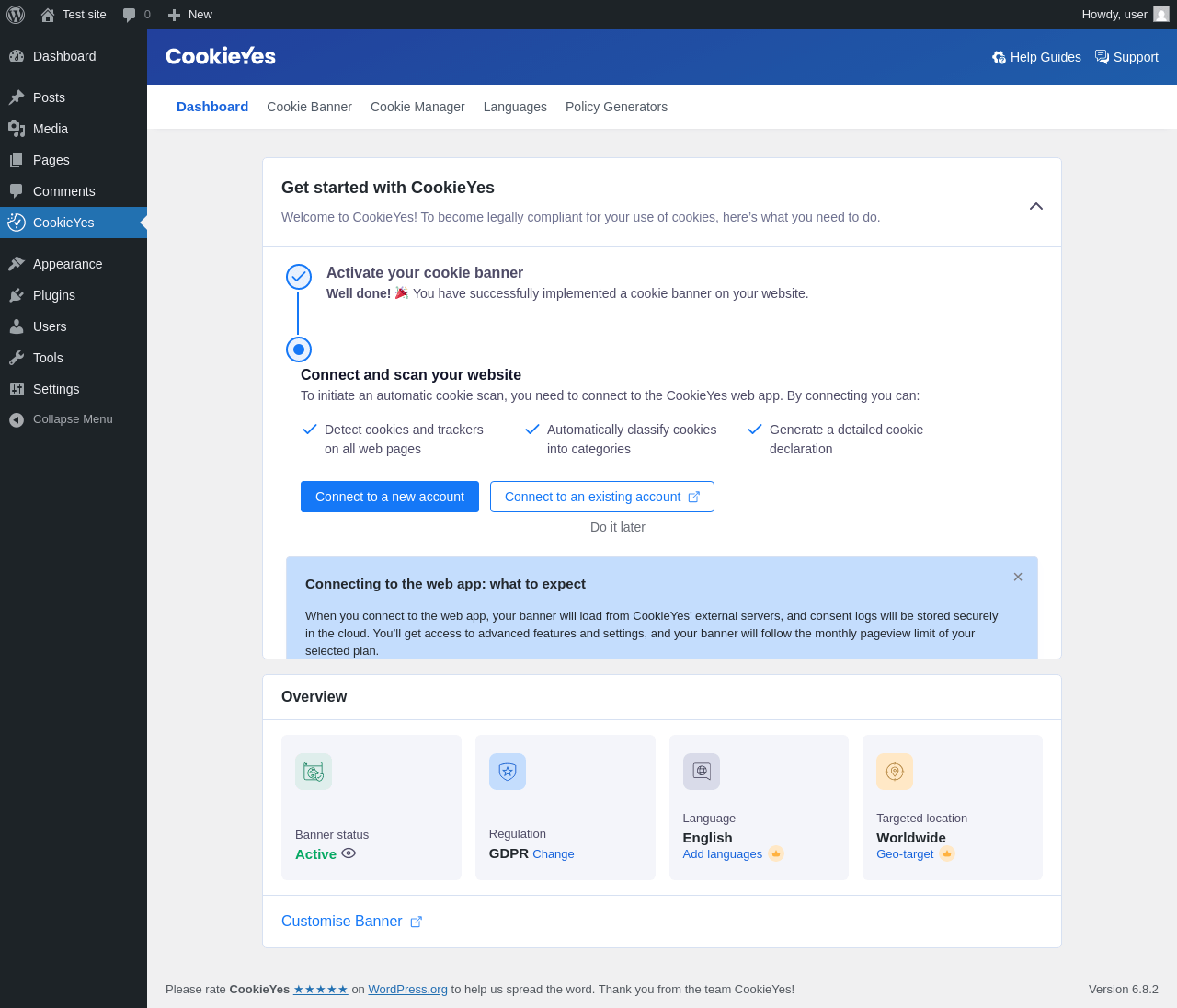Click the Banner status cookie icon
Screen dimensions: 1177x1008
click(x=314, y=772)
